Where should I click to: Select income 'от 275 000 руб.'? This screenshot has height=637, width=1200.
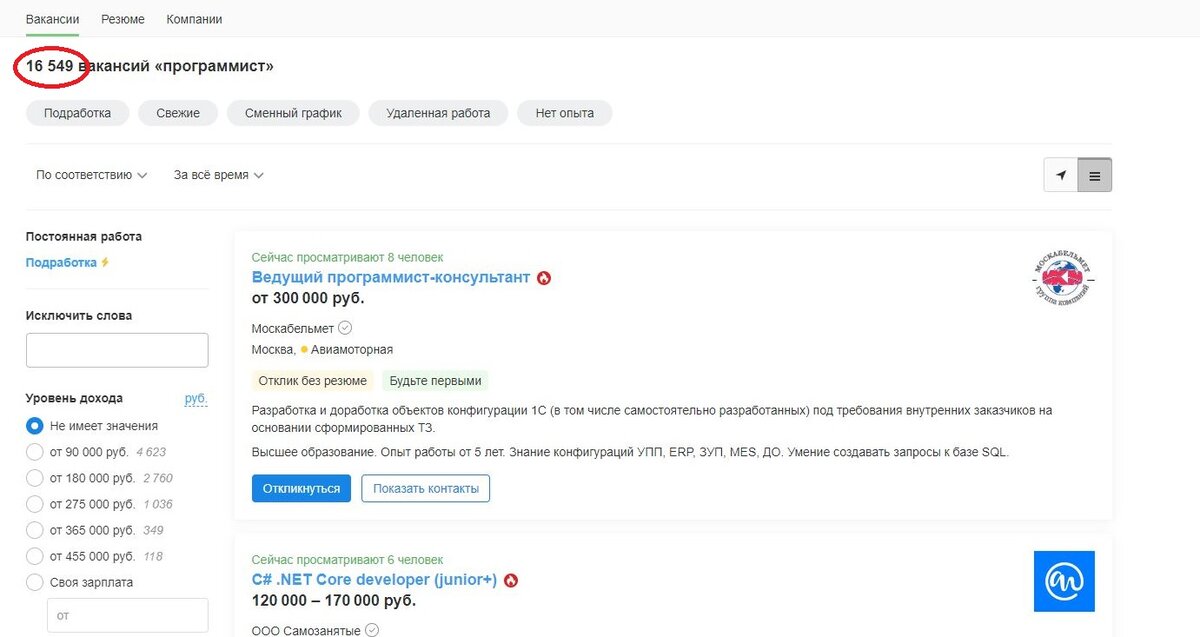point(35,504)
